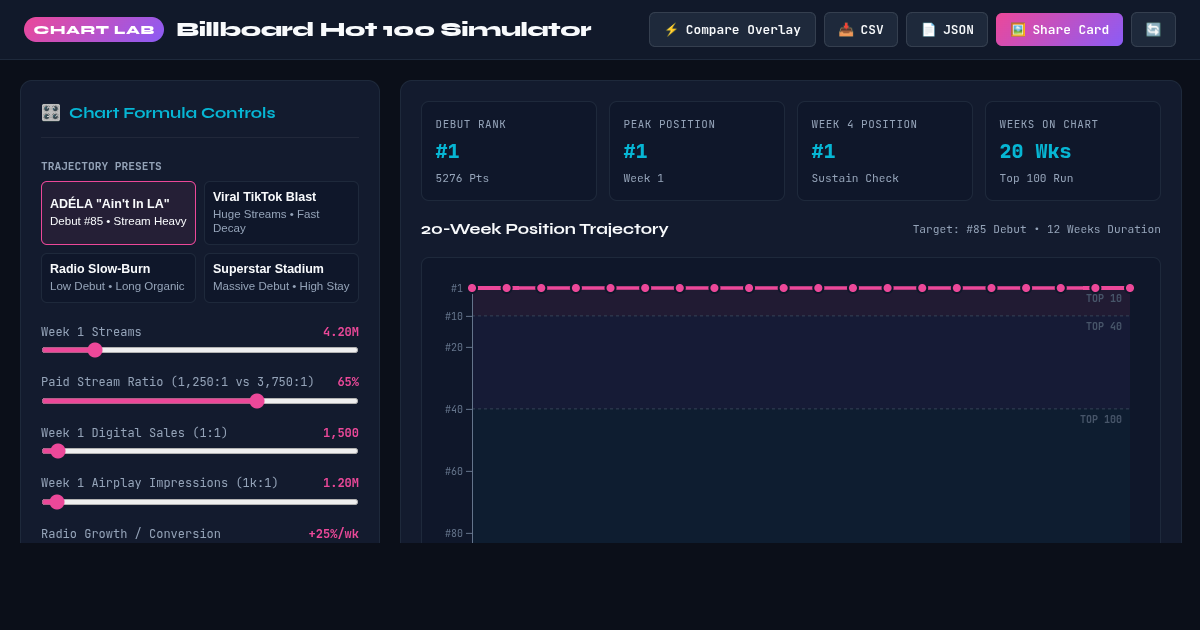Adjust the Paid Stream Ratio slider
This screenshot has width=1200, height=630.
[x=200, y=401]
